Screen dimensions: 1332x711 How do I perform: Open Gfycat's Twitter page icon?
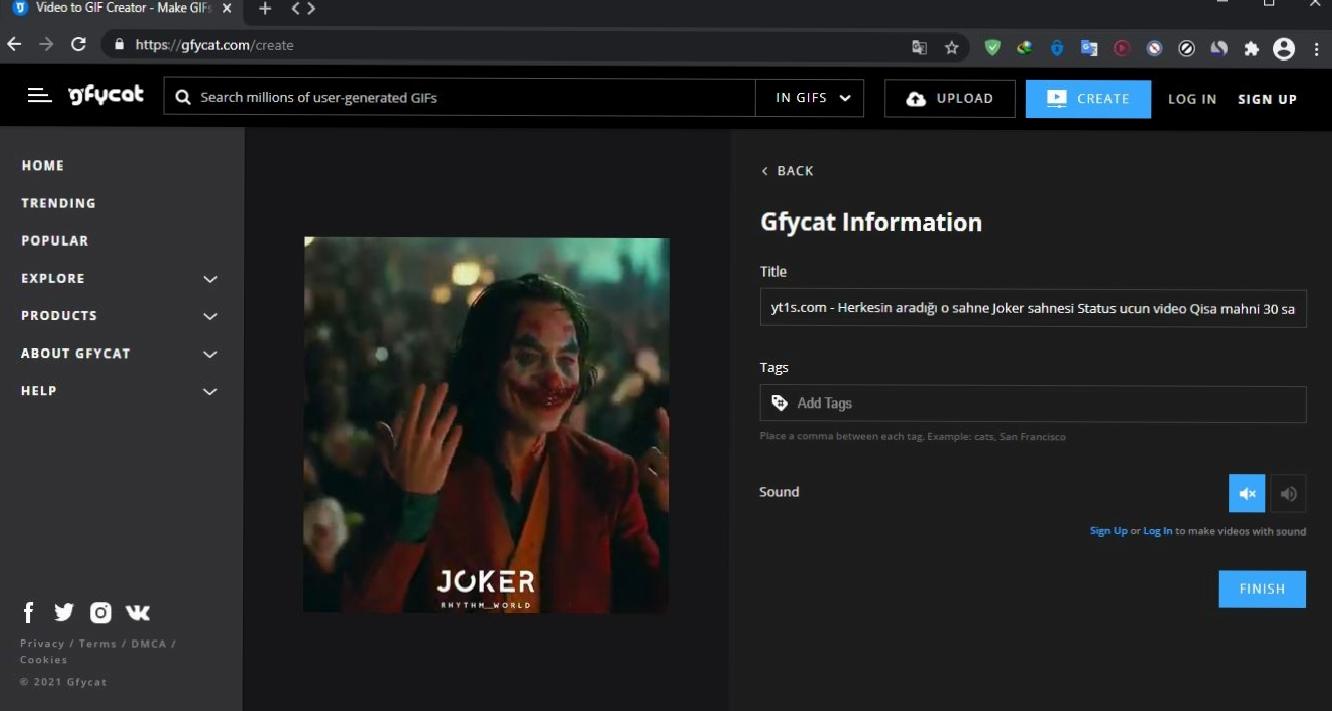click(64, 612)
